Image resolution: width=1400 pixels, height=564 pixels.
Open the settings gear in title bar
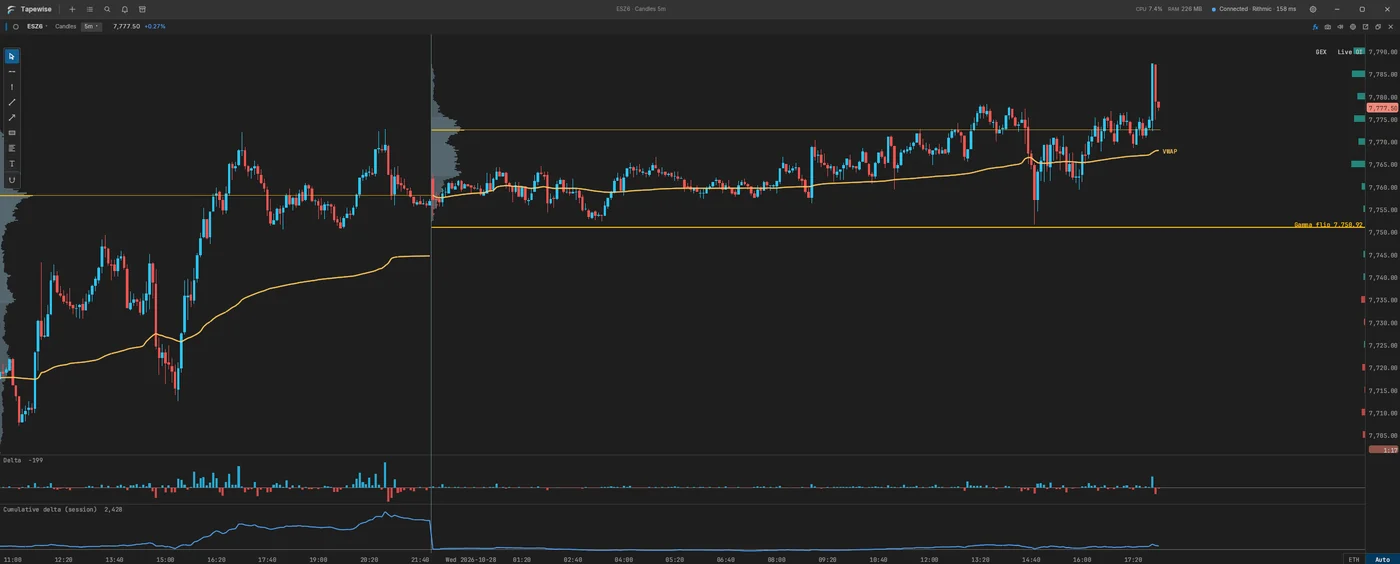tap(1313, 9)
